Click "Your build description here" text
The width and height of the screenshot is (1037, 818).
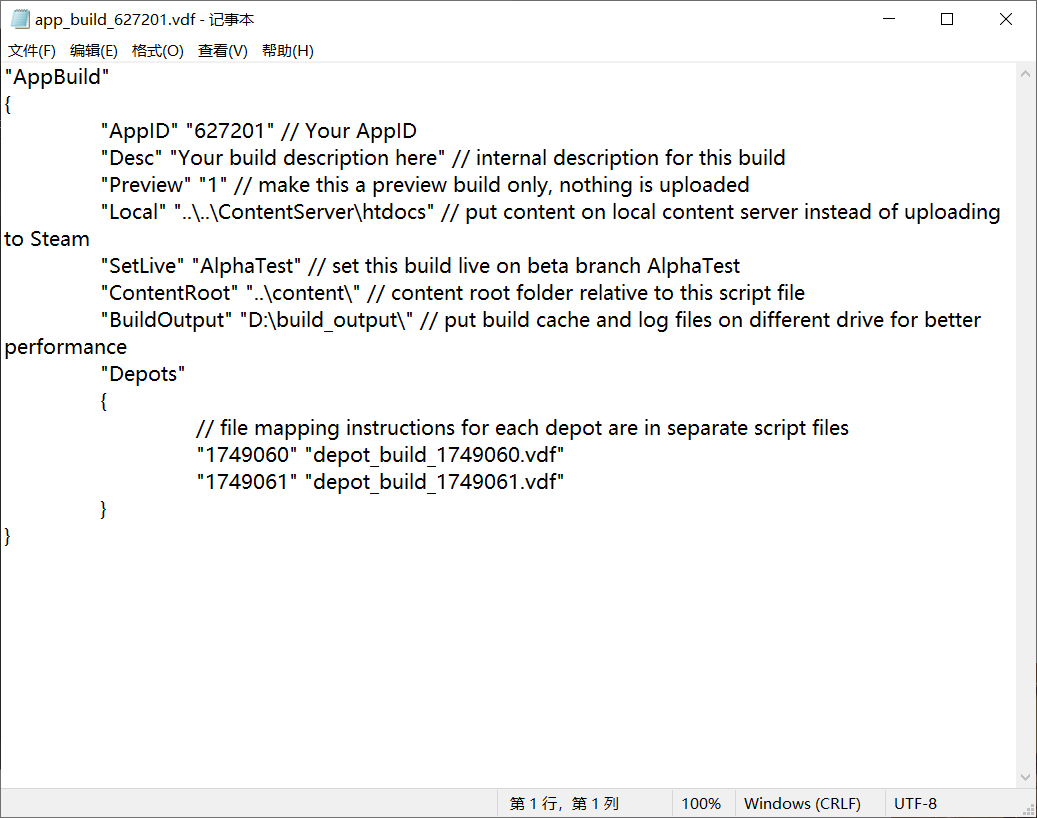point(308,158)
